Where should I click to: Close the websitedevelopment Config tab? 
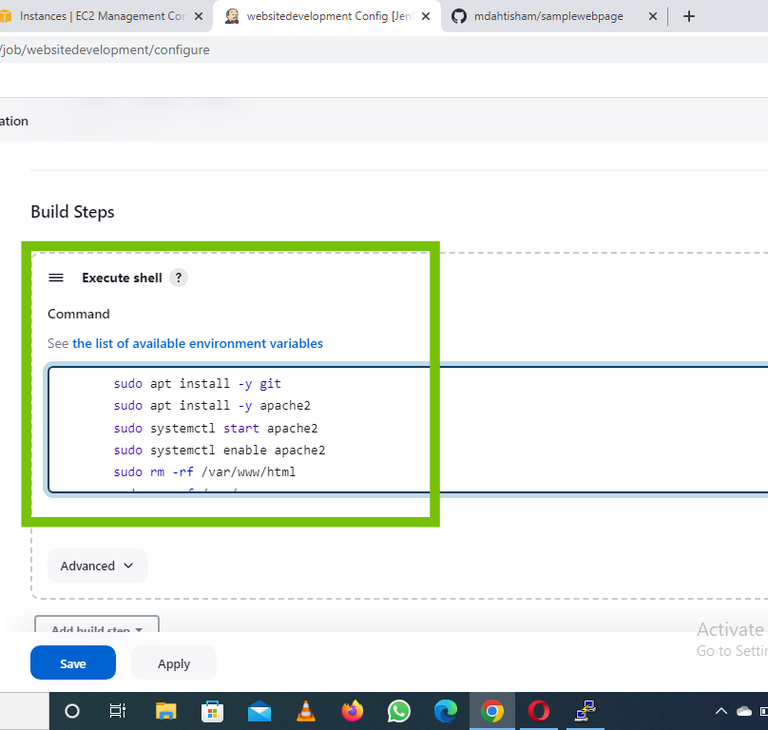[426, 17]
